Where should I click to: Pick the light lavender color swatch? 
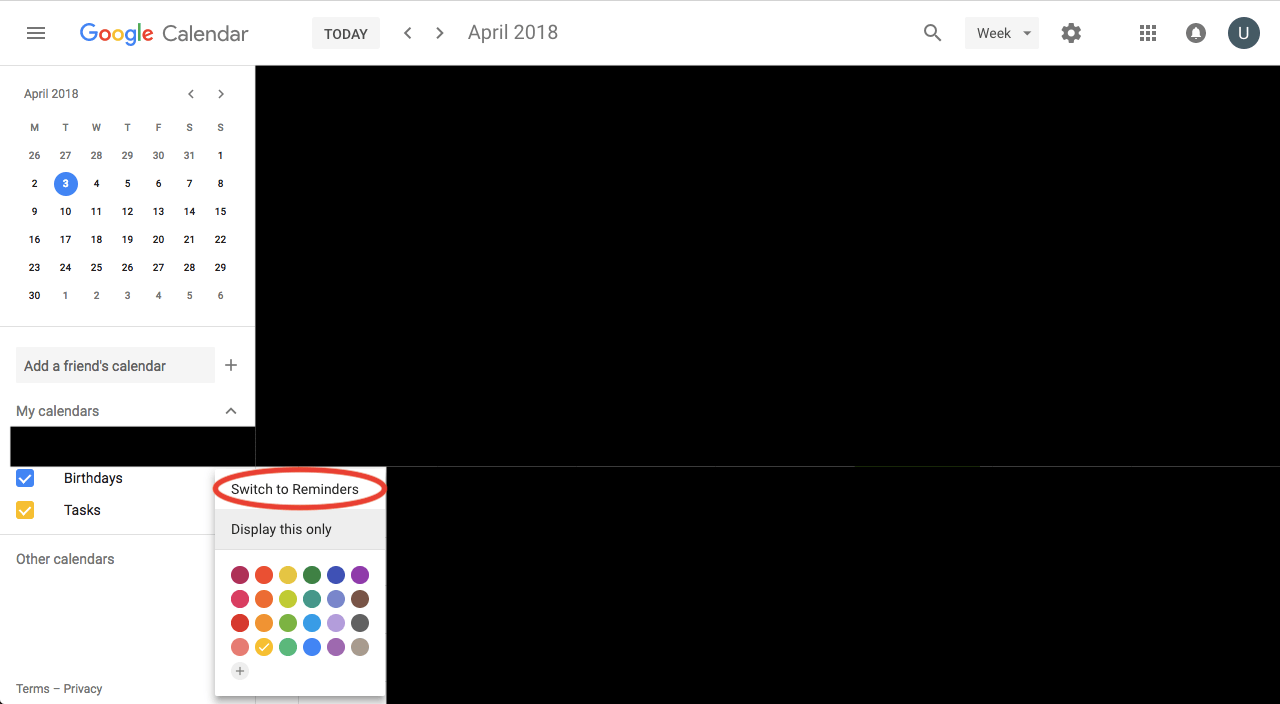336,623
